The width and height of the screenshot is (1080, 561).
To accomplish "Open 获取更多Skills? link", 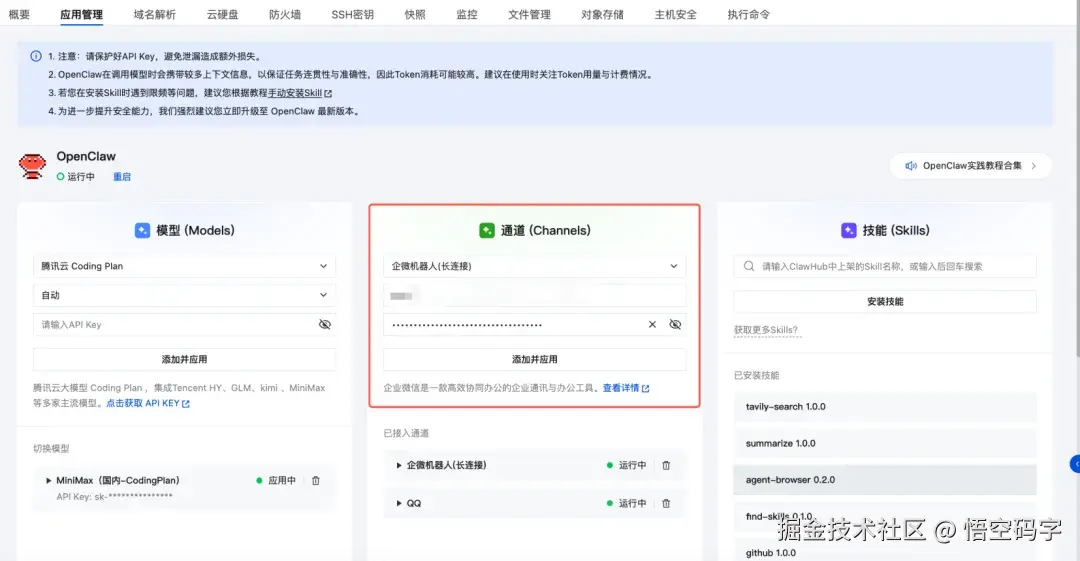I will pos(766,330).
